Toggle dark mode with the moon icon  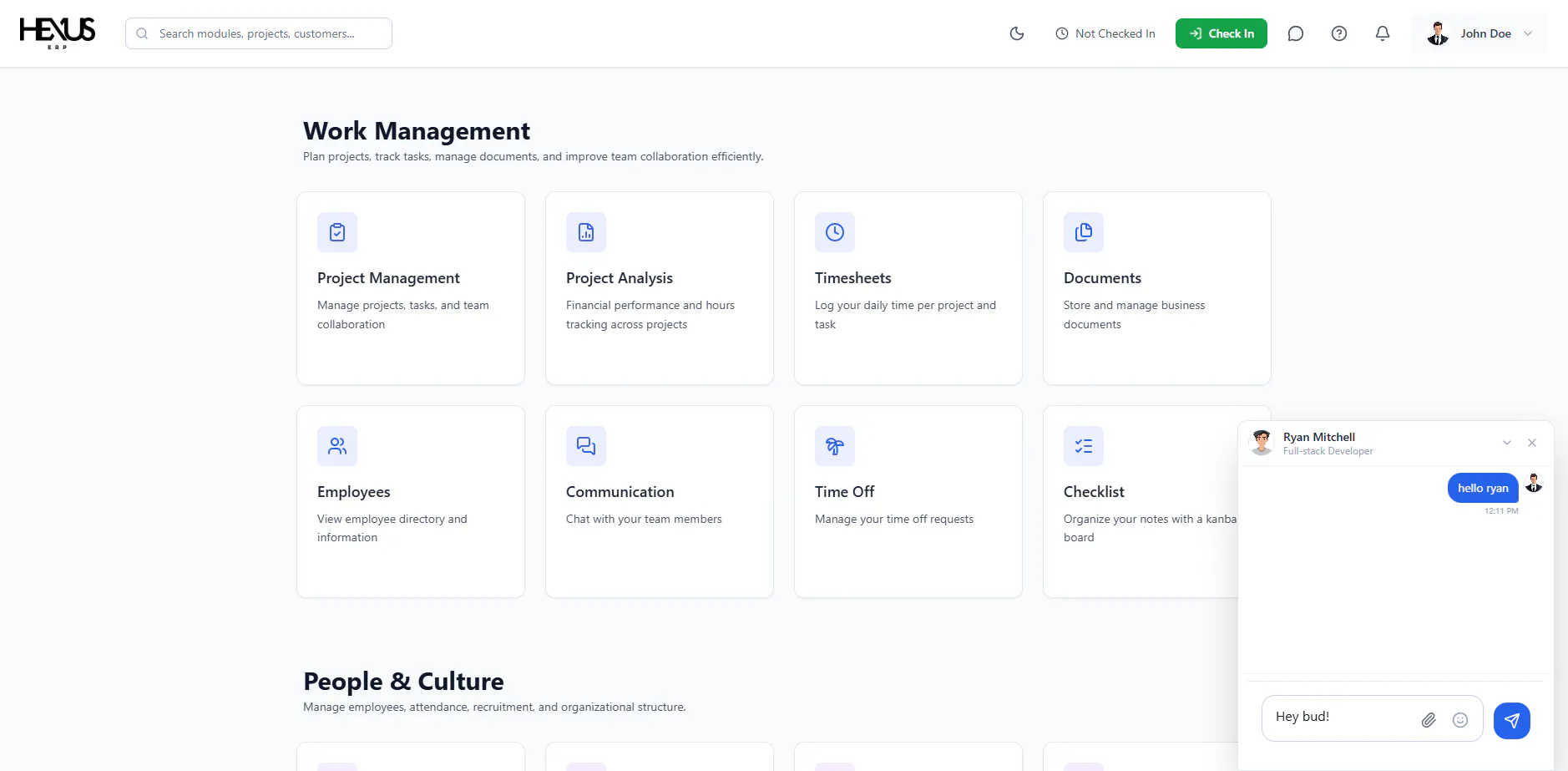pos(1017,33)
